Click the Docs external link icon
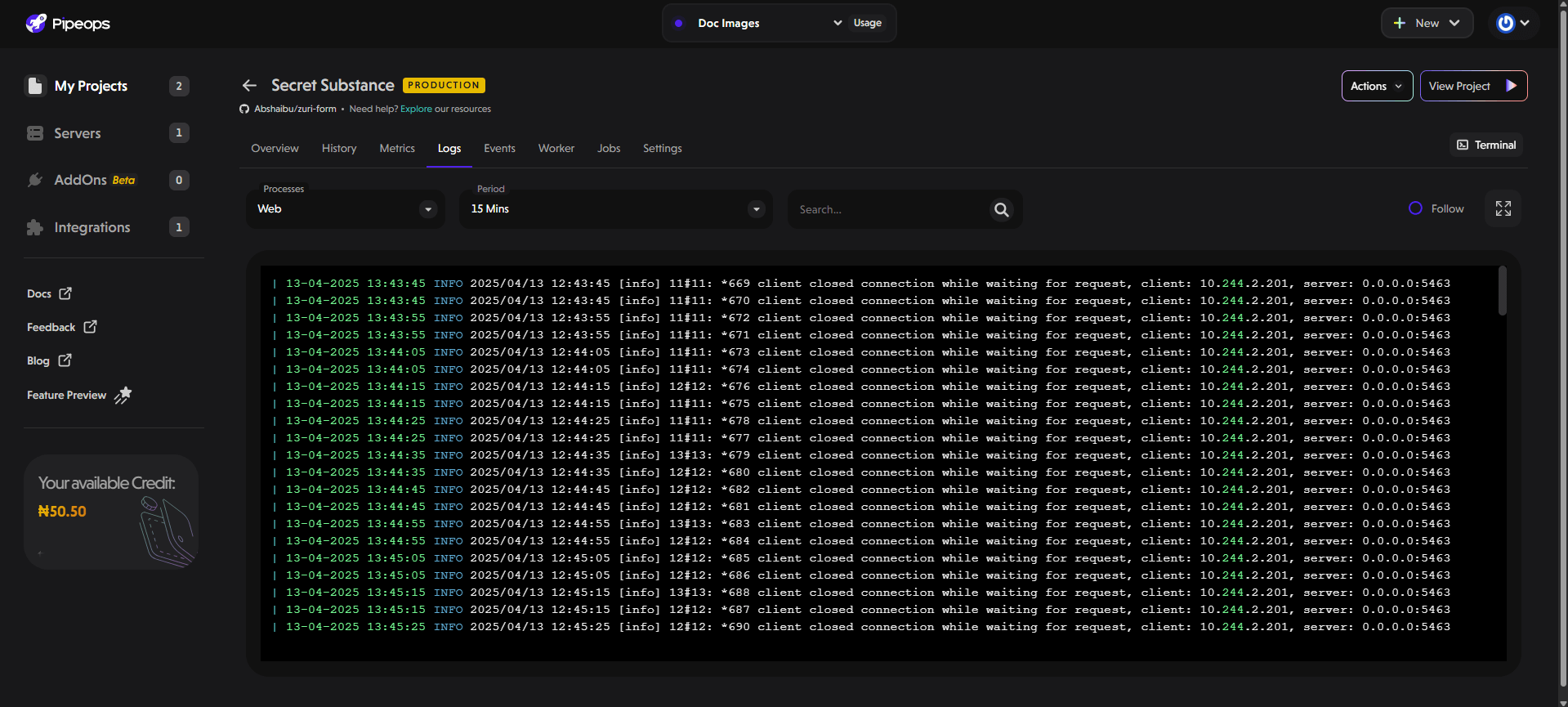 click(65, 293)
